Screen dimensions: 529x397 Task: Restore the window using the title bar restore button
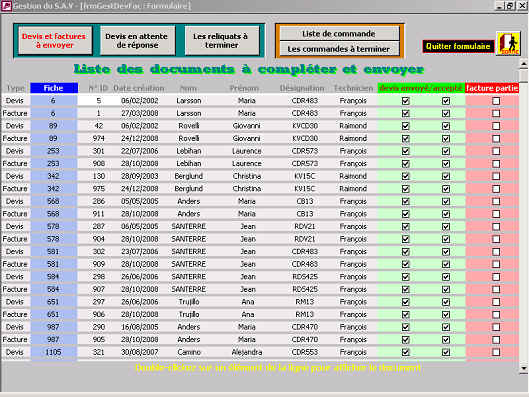point(510,6)
